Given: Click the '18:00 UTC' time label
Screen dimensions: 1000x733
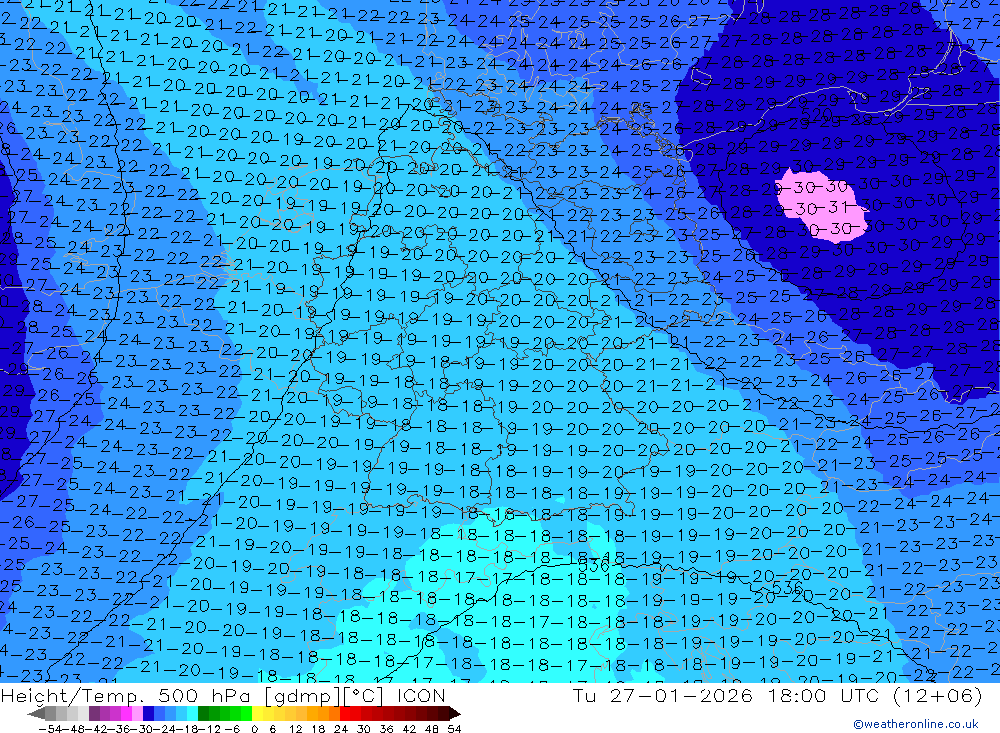Looking at the screenshot, I should [823, 695].
